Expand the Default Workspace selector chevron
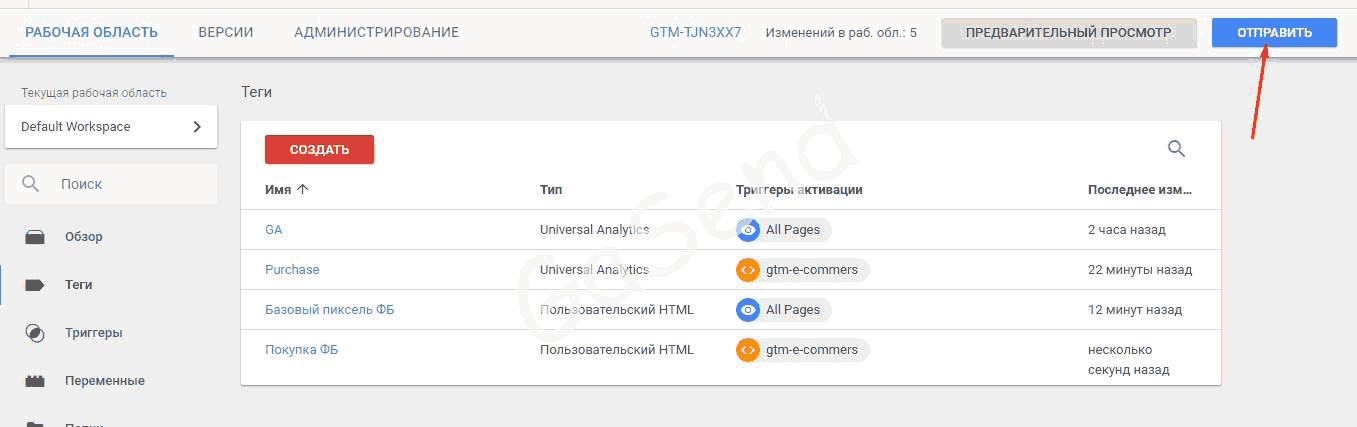Image resolution: width=1357 pixels, height=427 pixels. coord(197,127)
